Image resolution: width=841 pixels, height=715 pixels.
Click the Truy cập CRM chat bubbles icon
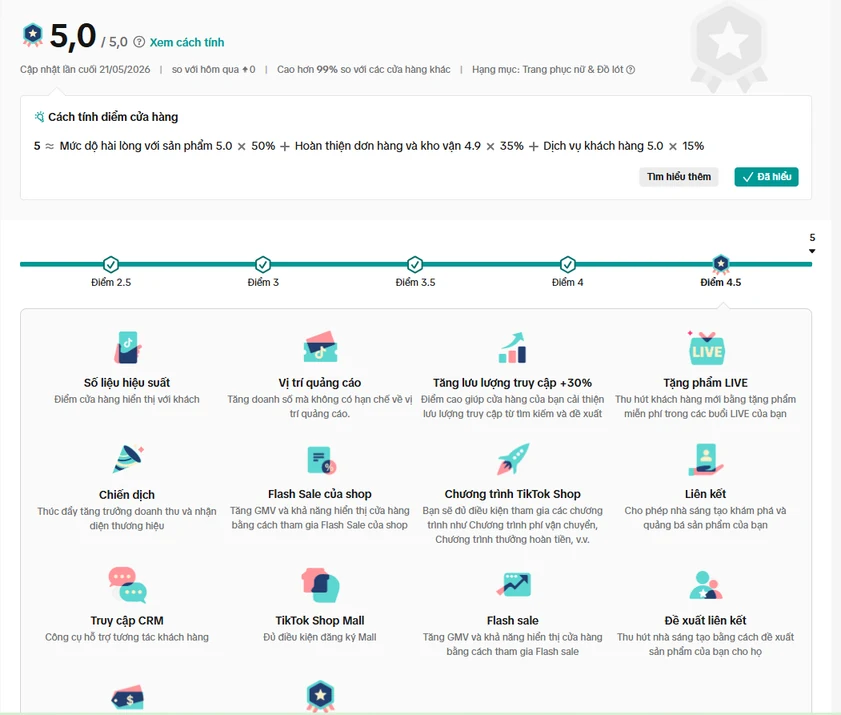(x=128, y=585)
